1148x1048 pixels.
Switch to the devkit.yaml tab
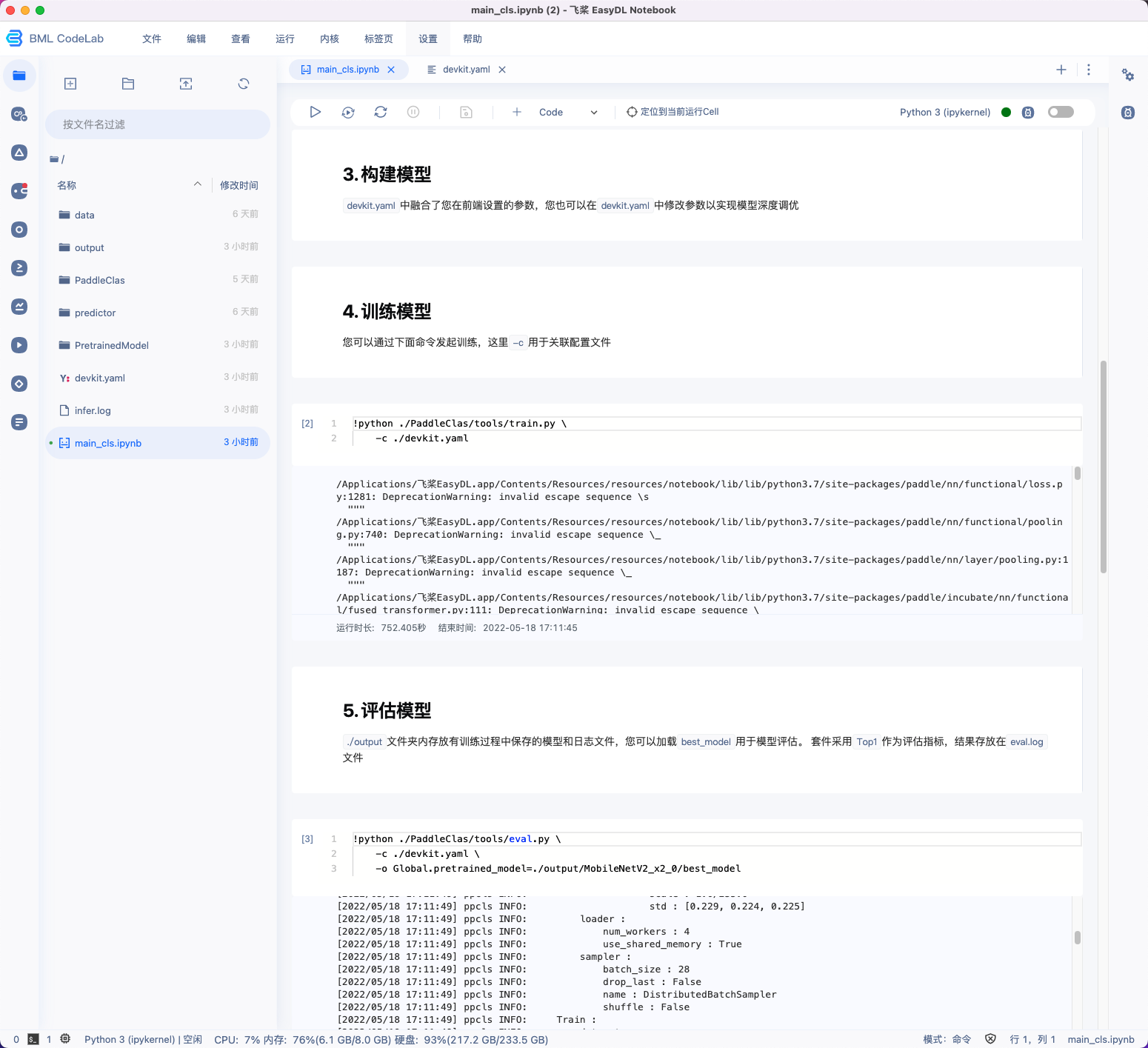tap(466, 70)
